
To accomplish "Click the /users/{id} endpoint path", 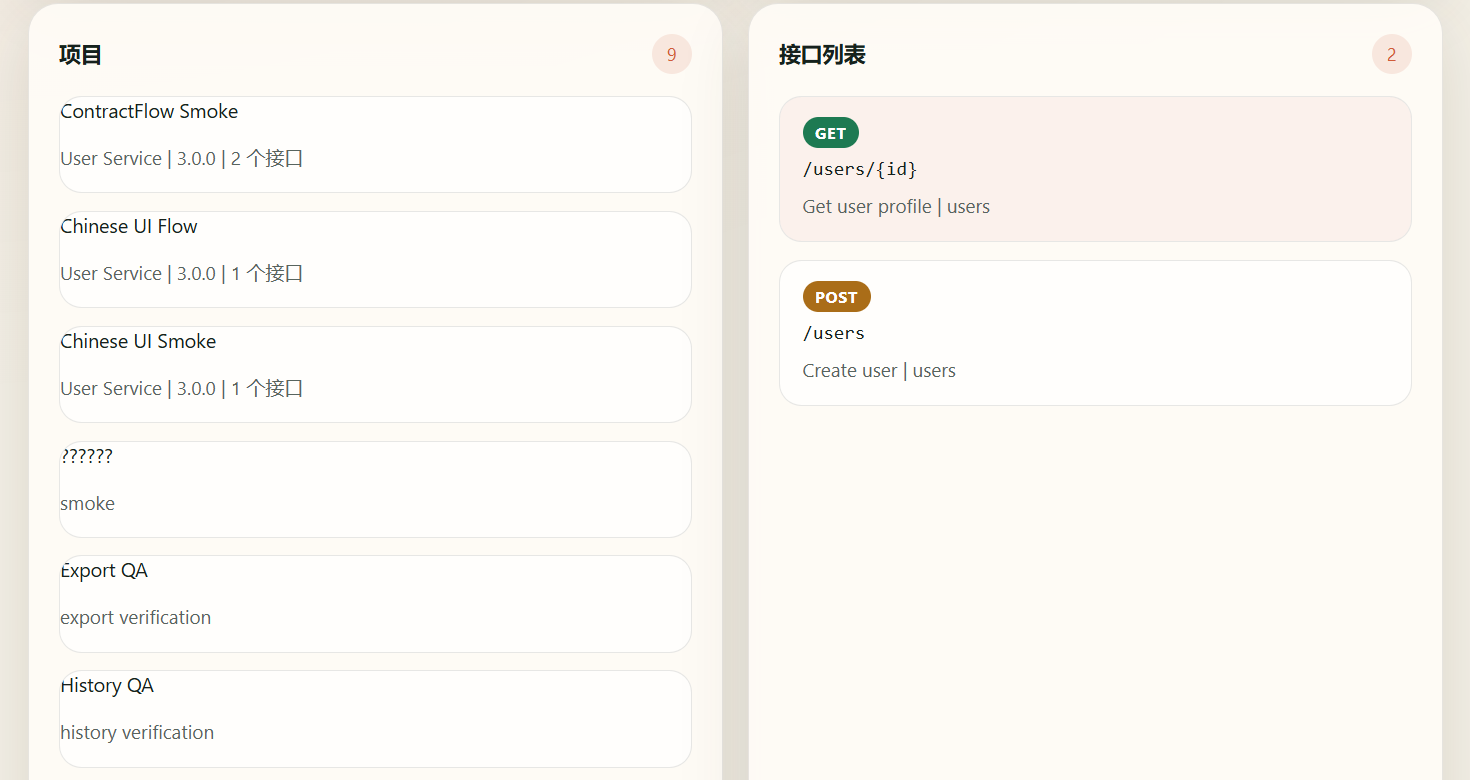I will click(860, 169).
